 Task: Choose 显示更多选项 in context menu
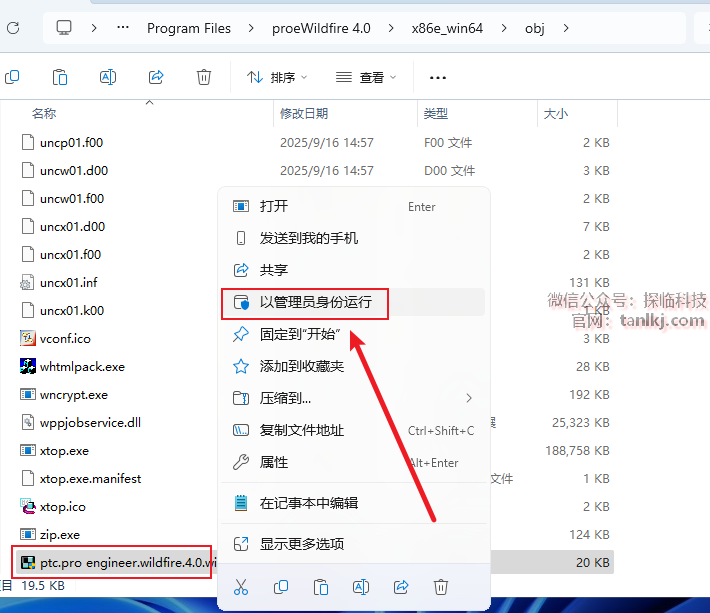(353, 544)
